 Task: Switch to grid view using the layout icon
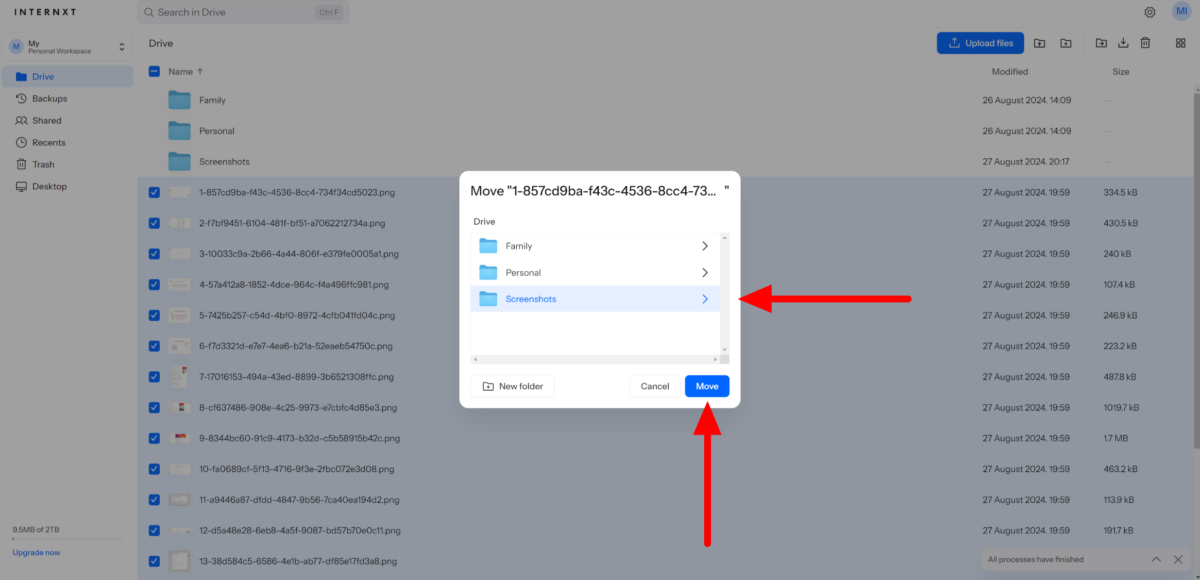point(1180,43)
